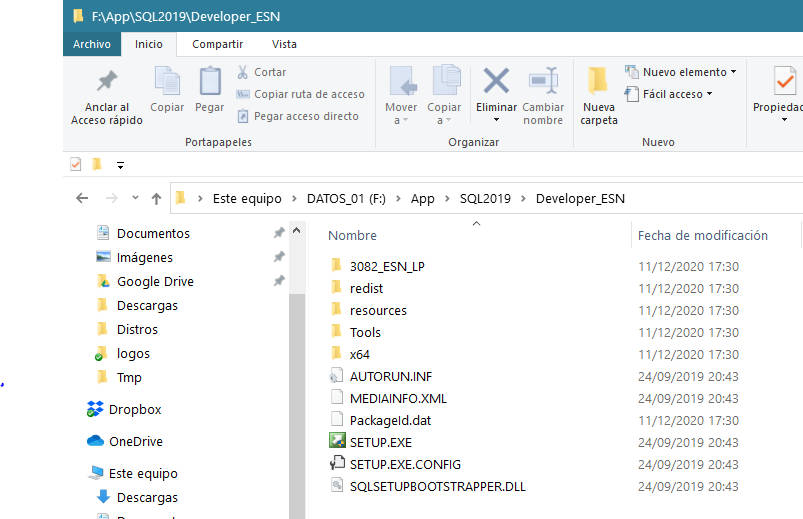The width and height of the screenshot is (803, 519).
Task: Click Copiar ruta de acceso
Action: click(x=301, y=94)
